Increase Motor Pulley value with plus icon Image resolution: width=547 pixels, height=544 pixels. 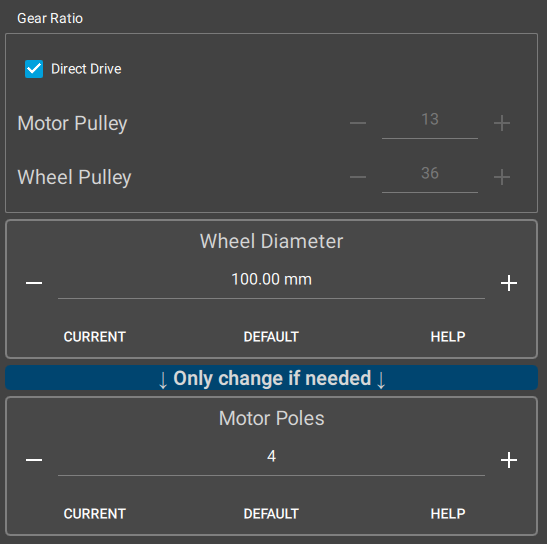coord(502,123)
